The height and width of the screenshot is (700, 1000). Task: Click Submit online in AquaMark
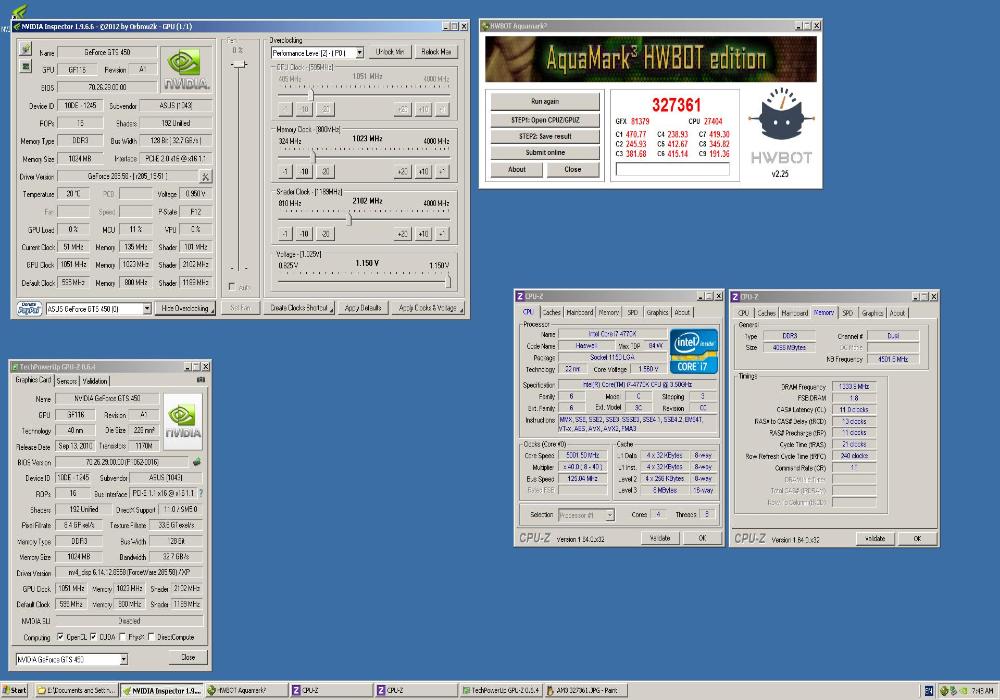click(545, 153)
